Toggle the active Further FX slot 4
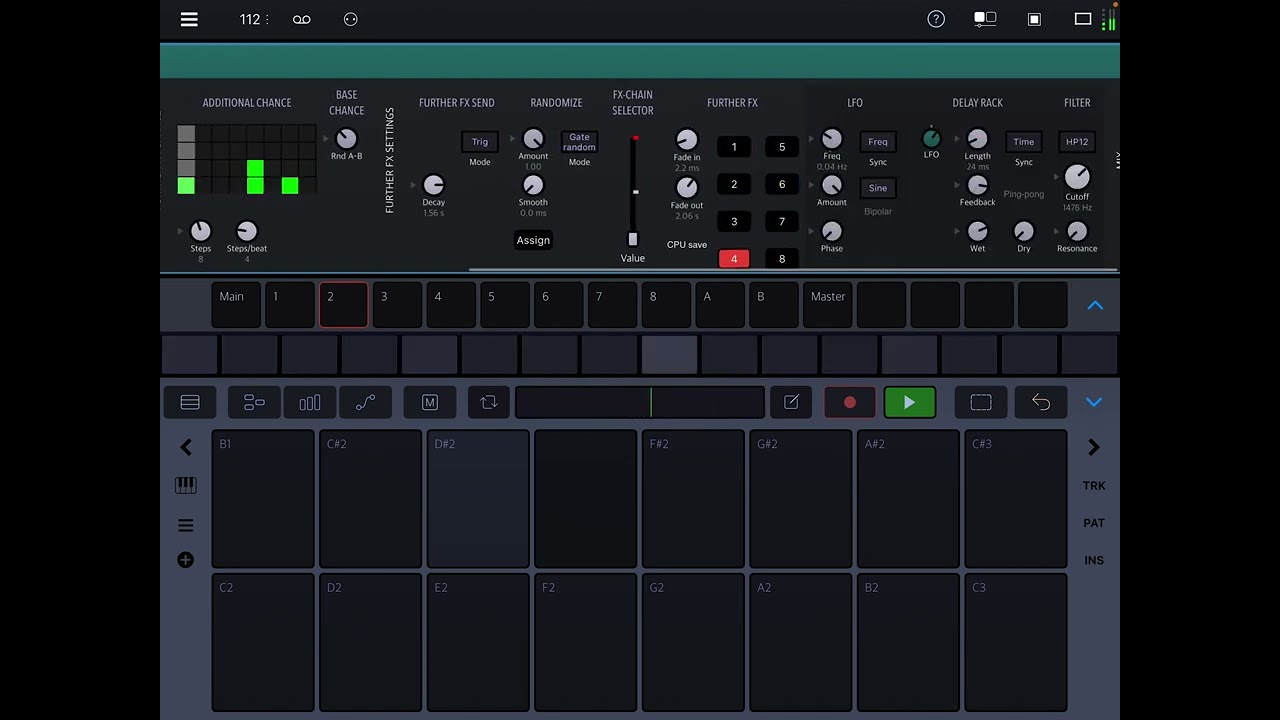Viewport: 1280px width, 720px height. tap(734, 259)
